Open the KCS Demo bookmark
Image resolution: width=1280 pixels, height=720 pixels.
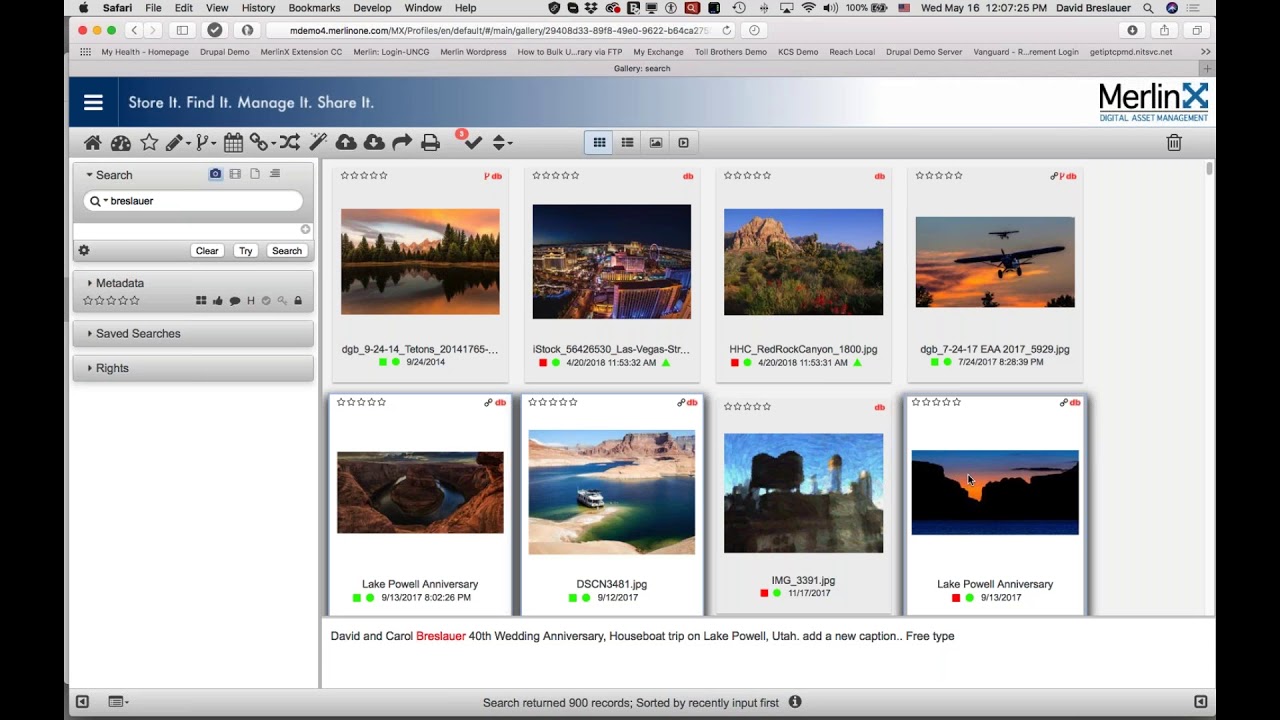tap(798, 52)
